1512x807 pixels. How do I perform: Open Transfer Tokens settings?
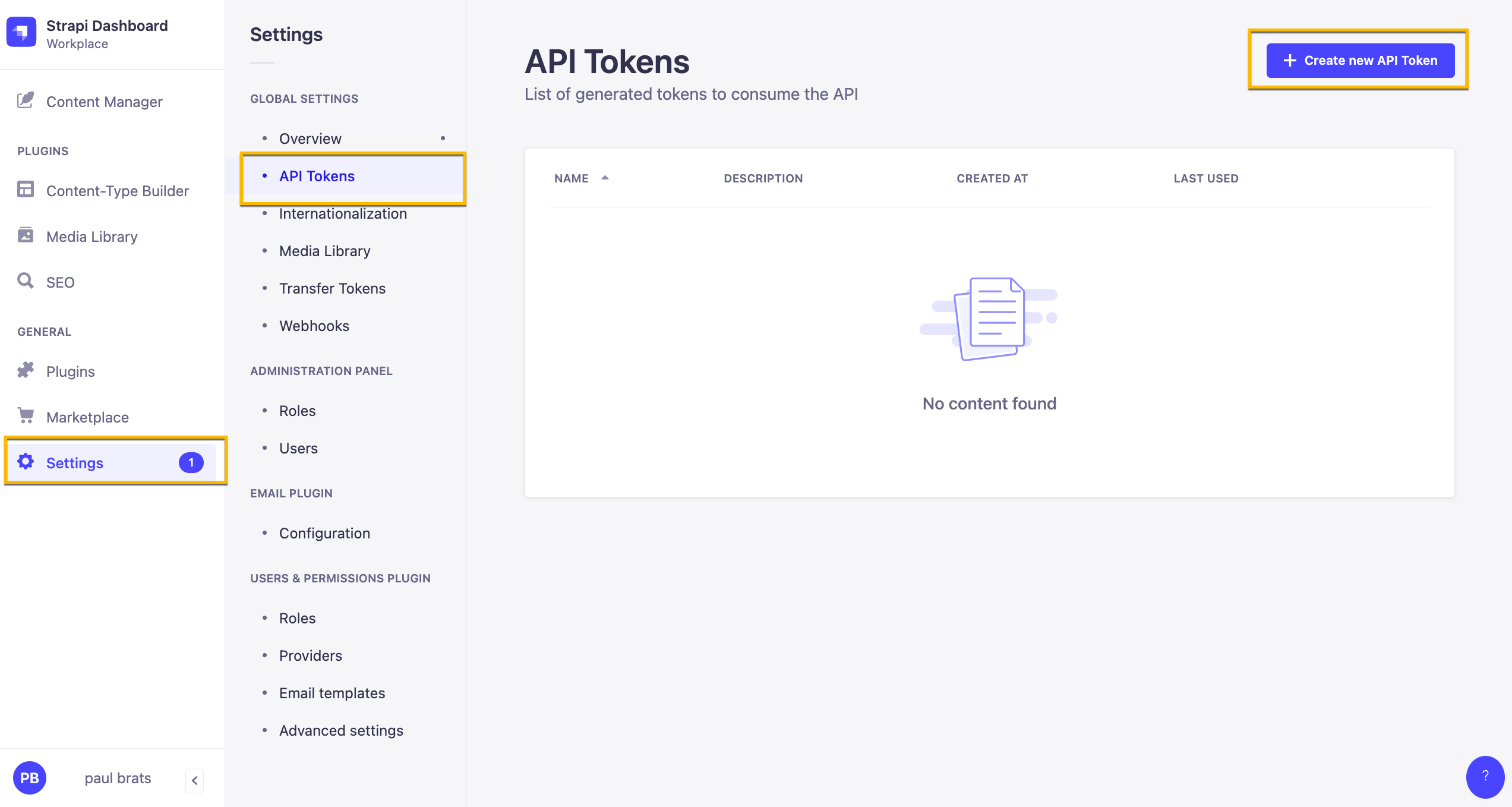pos(332,288)
